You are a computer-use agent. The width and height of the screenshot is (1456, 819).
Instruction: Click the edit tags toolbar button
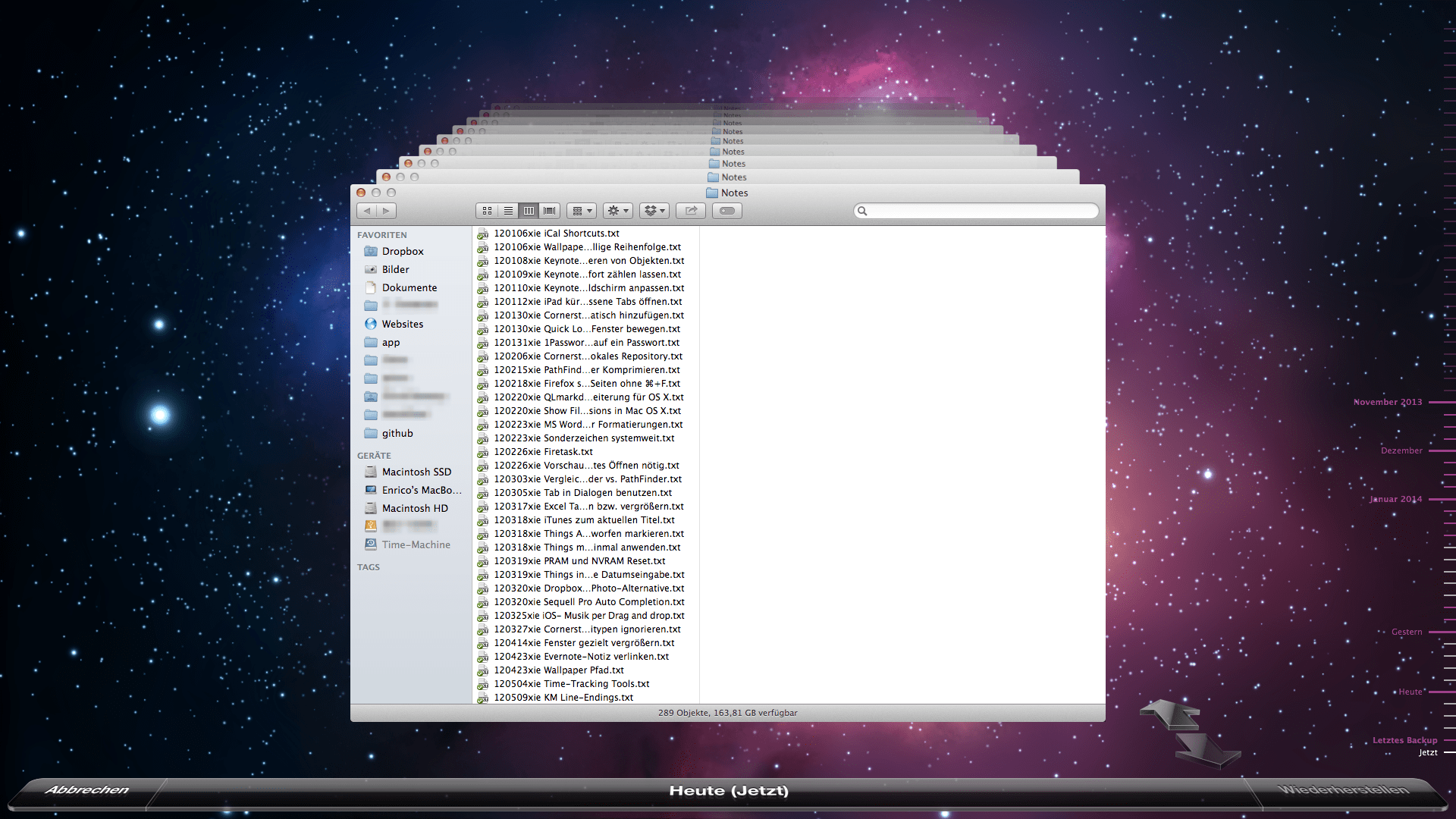point(726,211)
